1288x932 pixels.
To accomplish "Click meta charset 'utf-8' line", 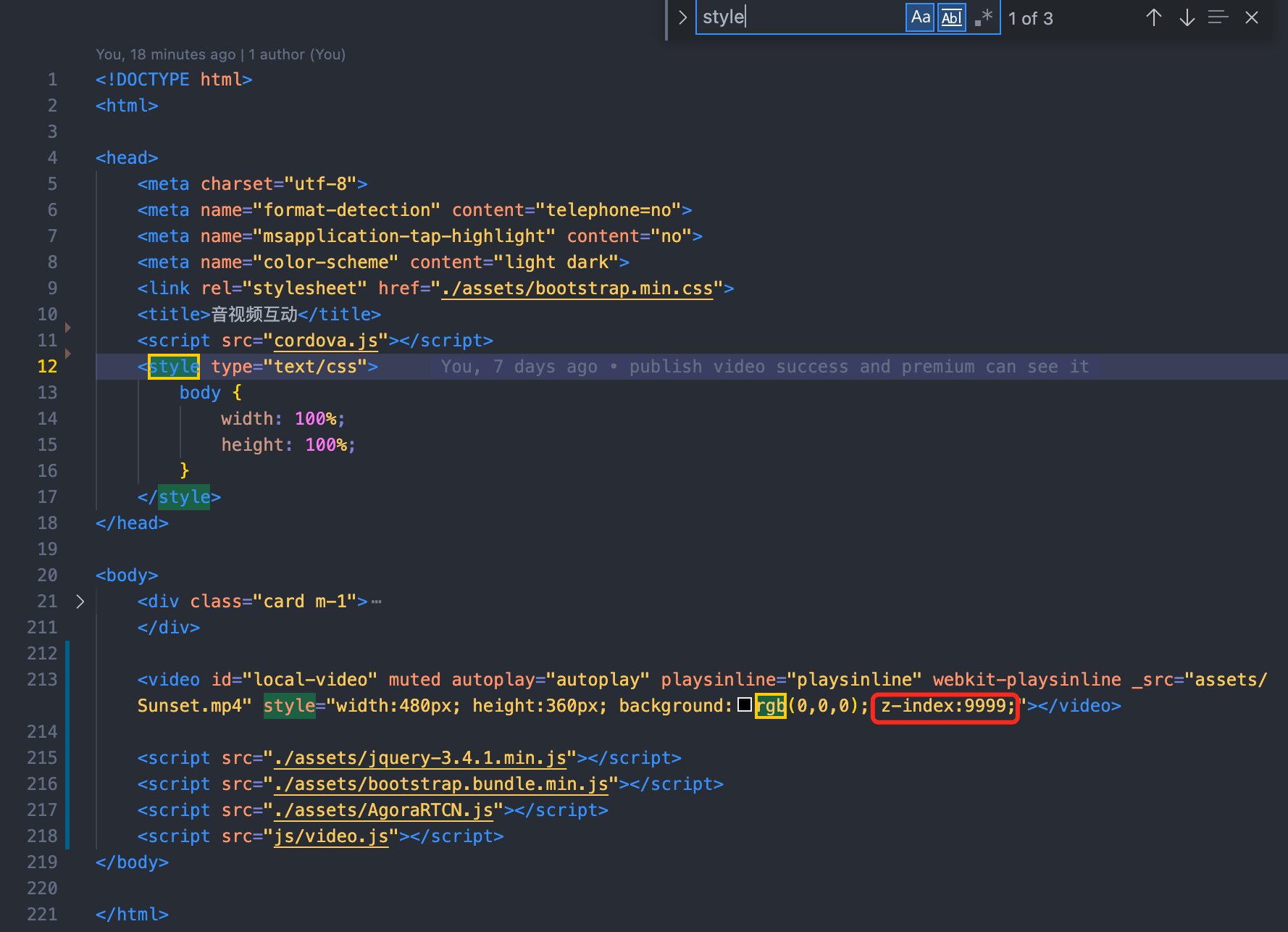I will (253, 184).
